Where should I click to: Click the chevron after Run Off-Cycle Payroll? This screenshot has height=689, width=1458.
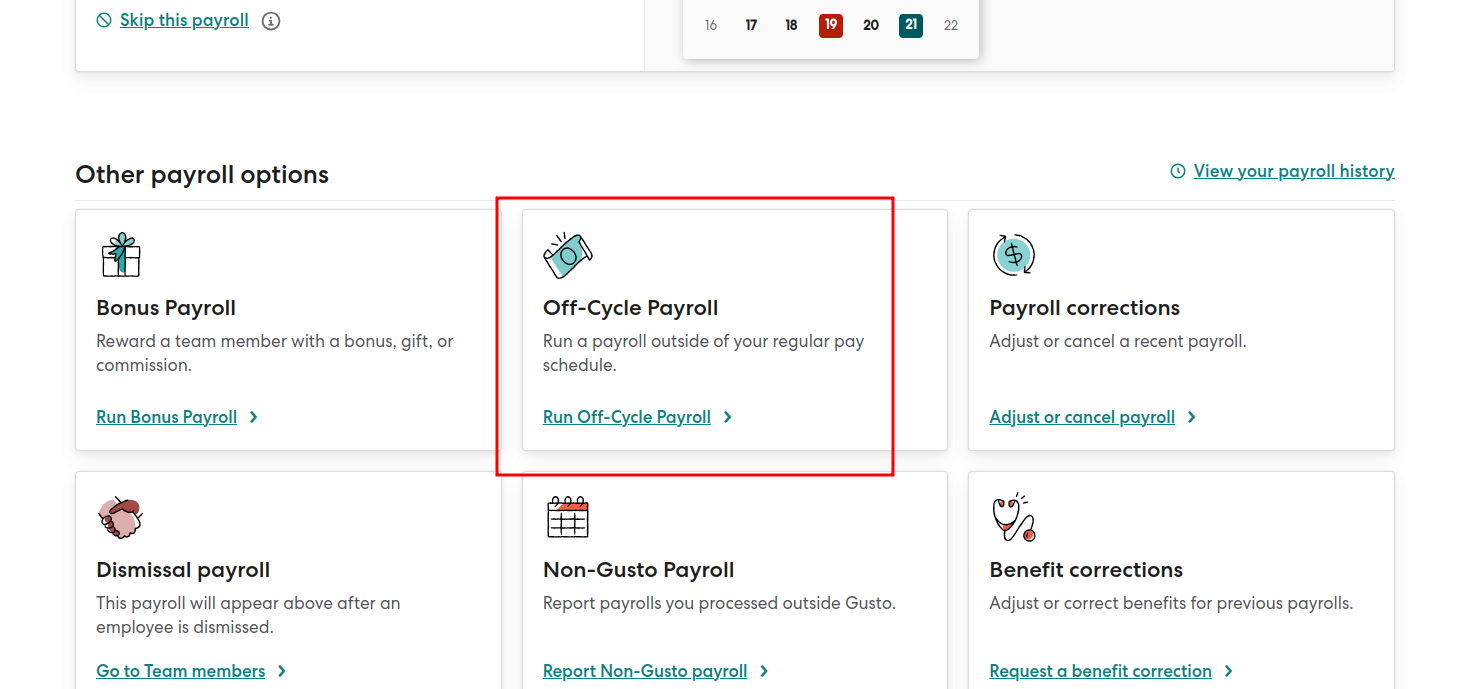click(x=728, y=417)
